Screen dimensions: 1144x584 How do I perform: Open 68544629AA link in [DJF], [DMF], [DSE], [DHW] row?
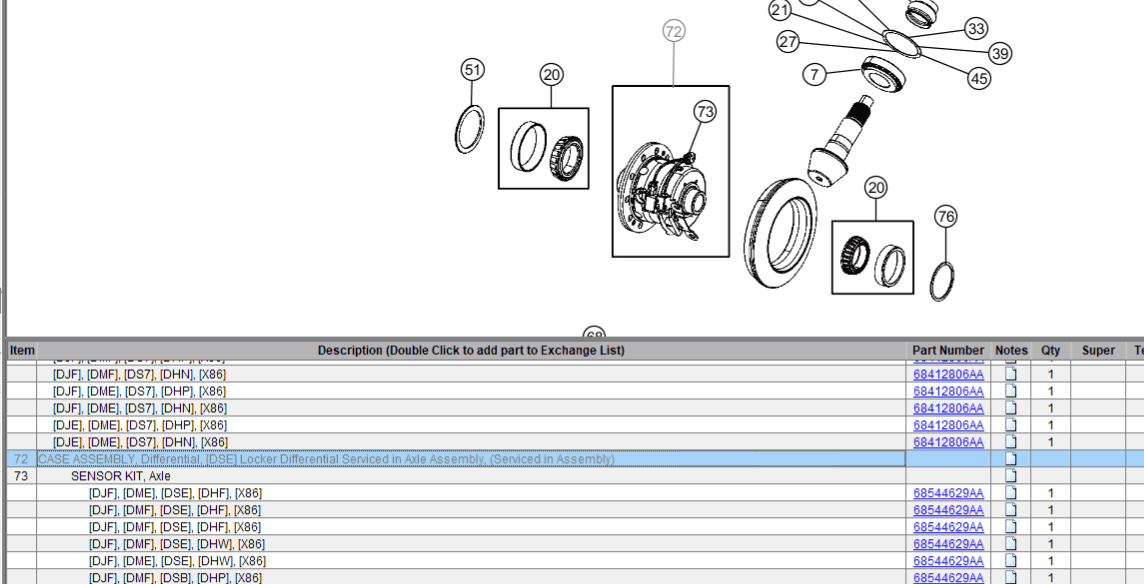[x=948, y=545]
